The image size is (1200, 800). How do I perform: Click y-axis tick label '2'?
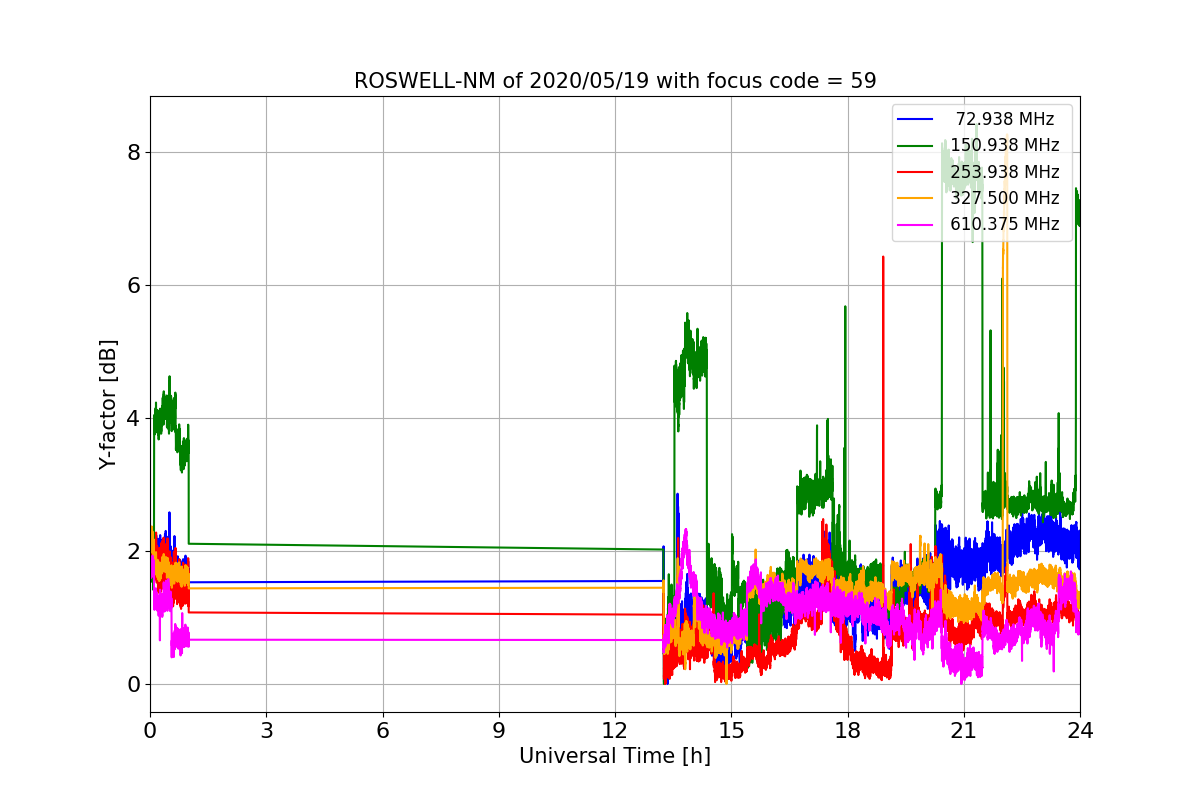[133, 552]
